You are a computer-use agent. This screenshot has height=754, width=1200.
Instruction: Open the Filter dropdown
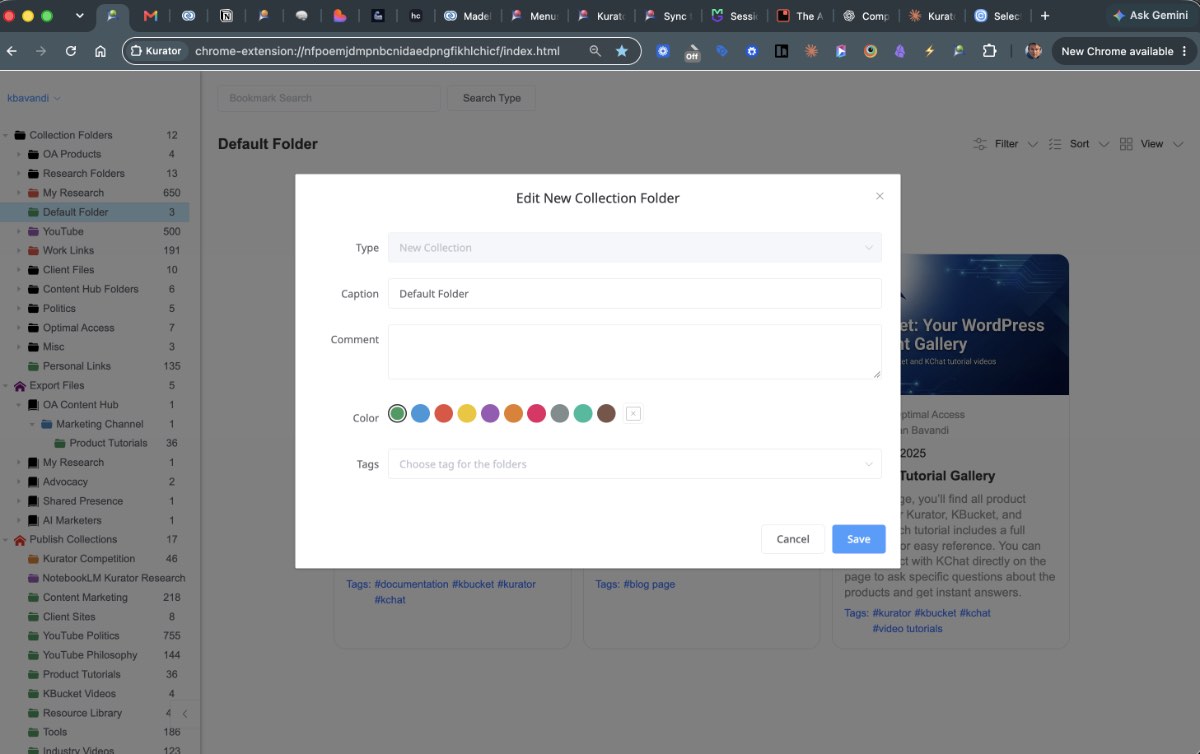[1006, 144]
